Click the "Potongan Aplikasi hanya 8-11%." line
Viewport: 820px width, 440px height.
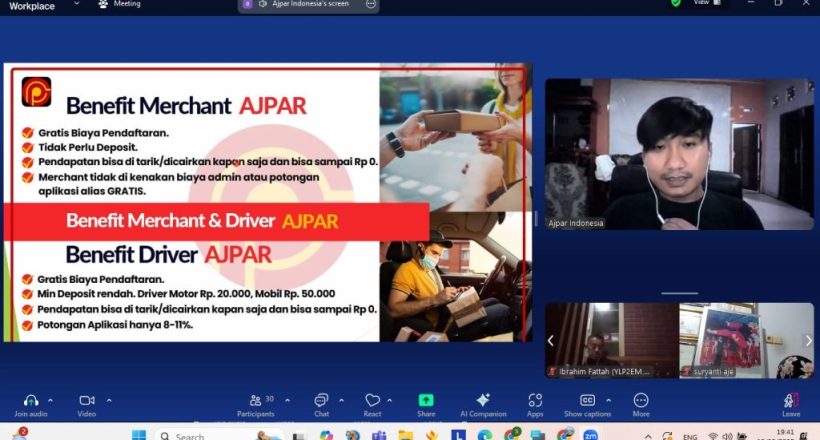(115, 325)
